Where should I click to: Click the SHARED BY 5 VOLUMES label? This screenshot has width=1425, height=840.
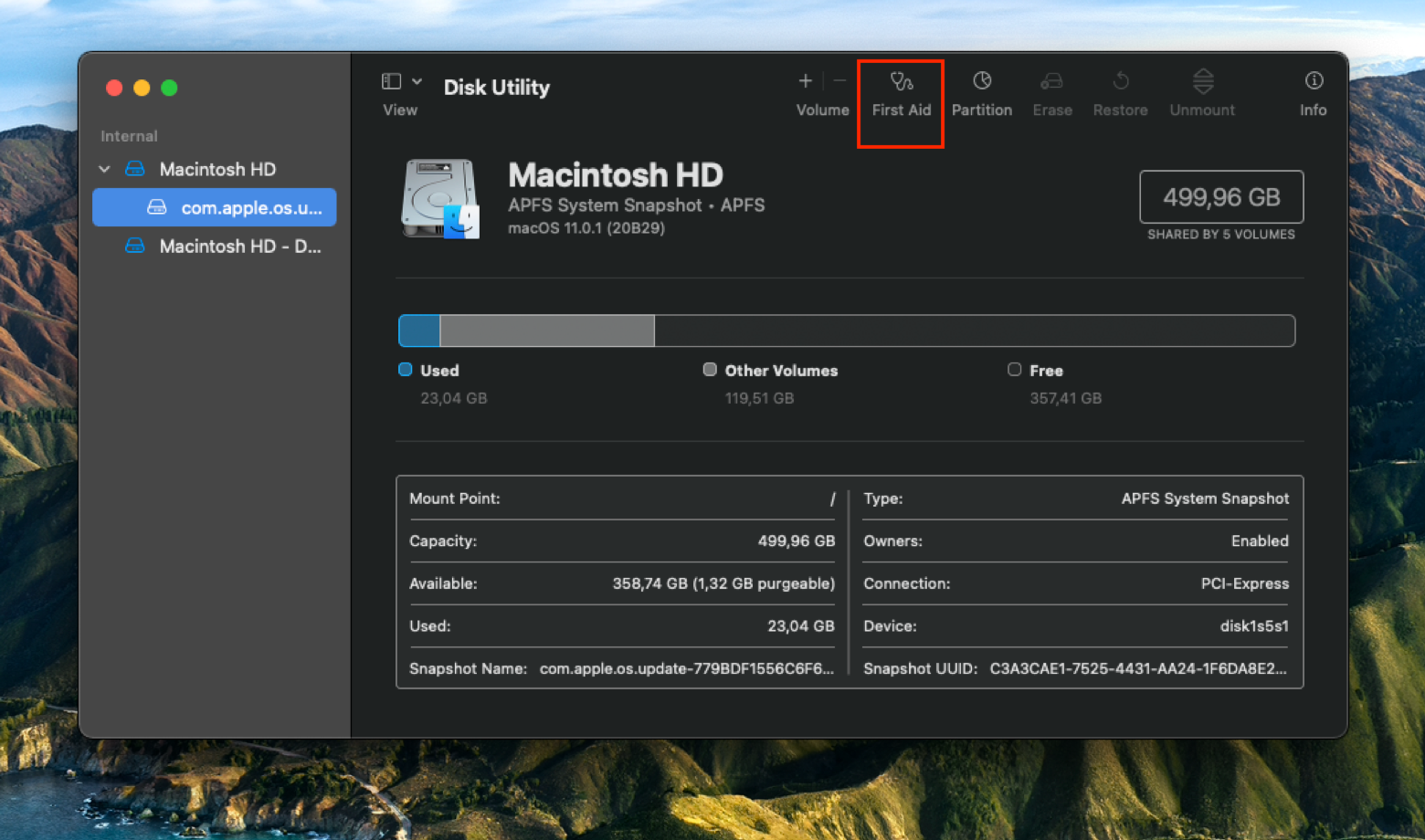(x=1220, y=235)
